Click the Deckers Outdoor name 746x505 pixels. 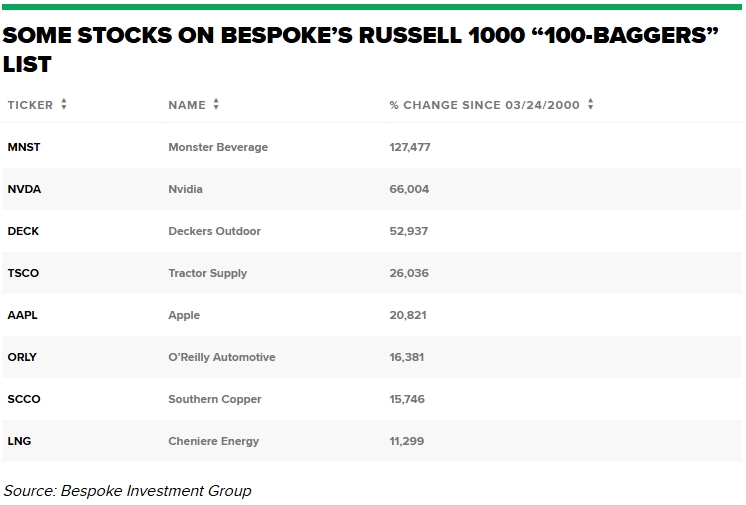click(214, 231)
